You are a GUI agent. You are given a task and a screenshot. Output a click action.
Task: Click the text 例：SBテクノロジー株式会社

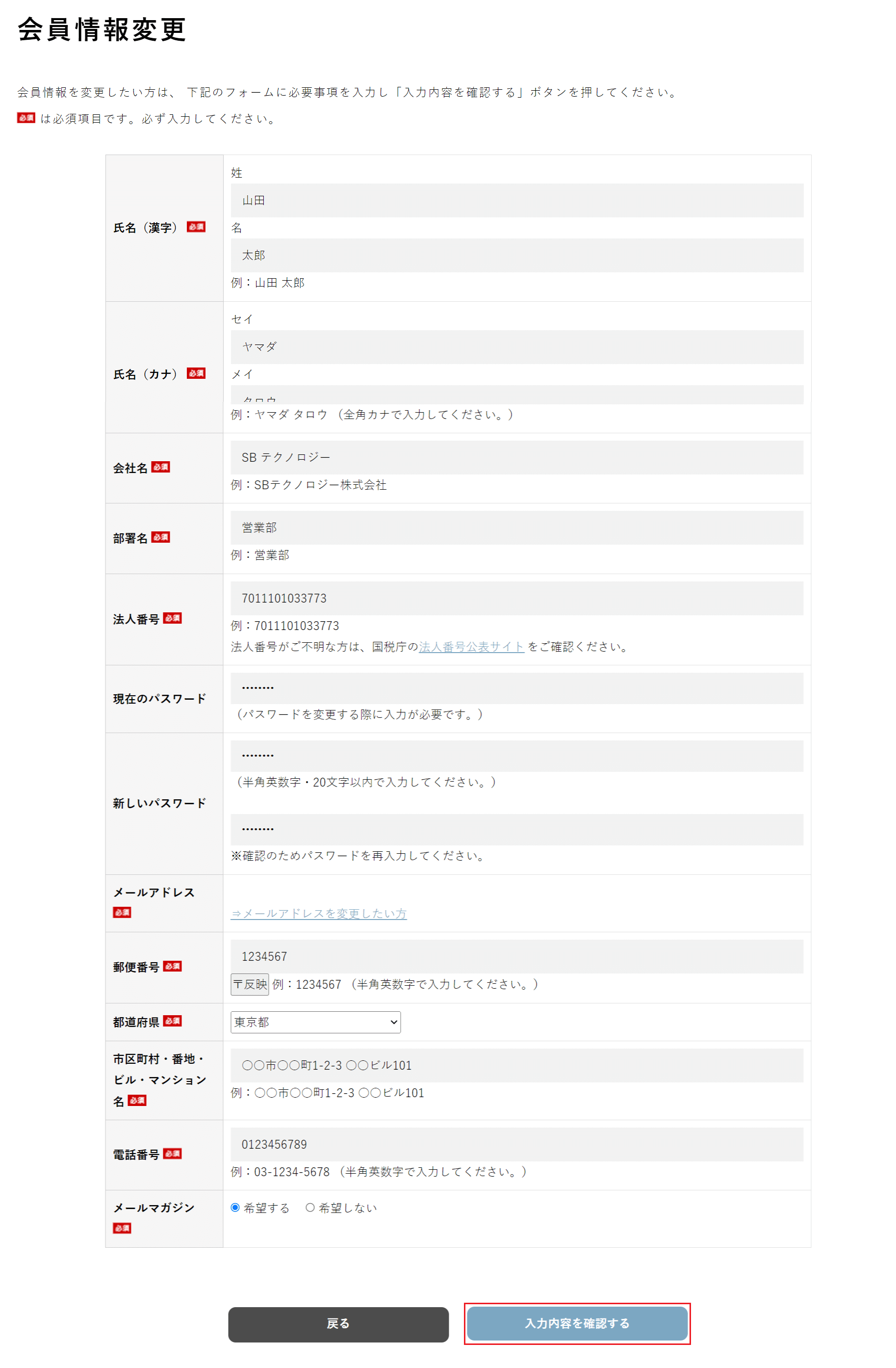pyautogui.click(x=308, y=485)
